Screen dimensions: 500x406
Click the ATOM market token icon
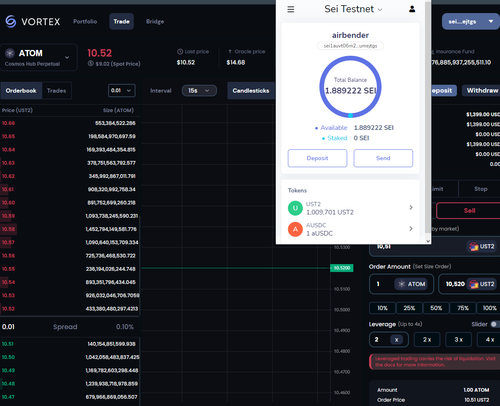[10, 53]
